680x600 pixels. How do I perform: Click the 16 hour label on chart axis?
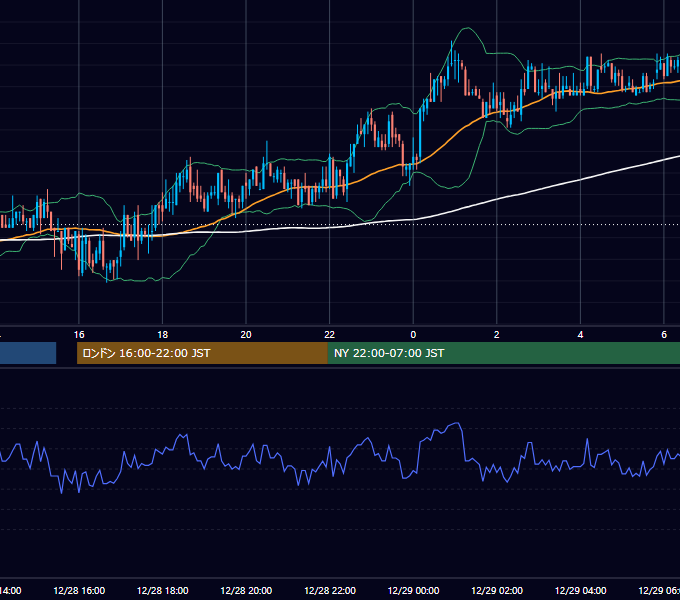79,335
